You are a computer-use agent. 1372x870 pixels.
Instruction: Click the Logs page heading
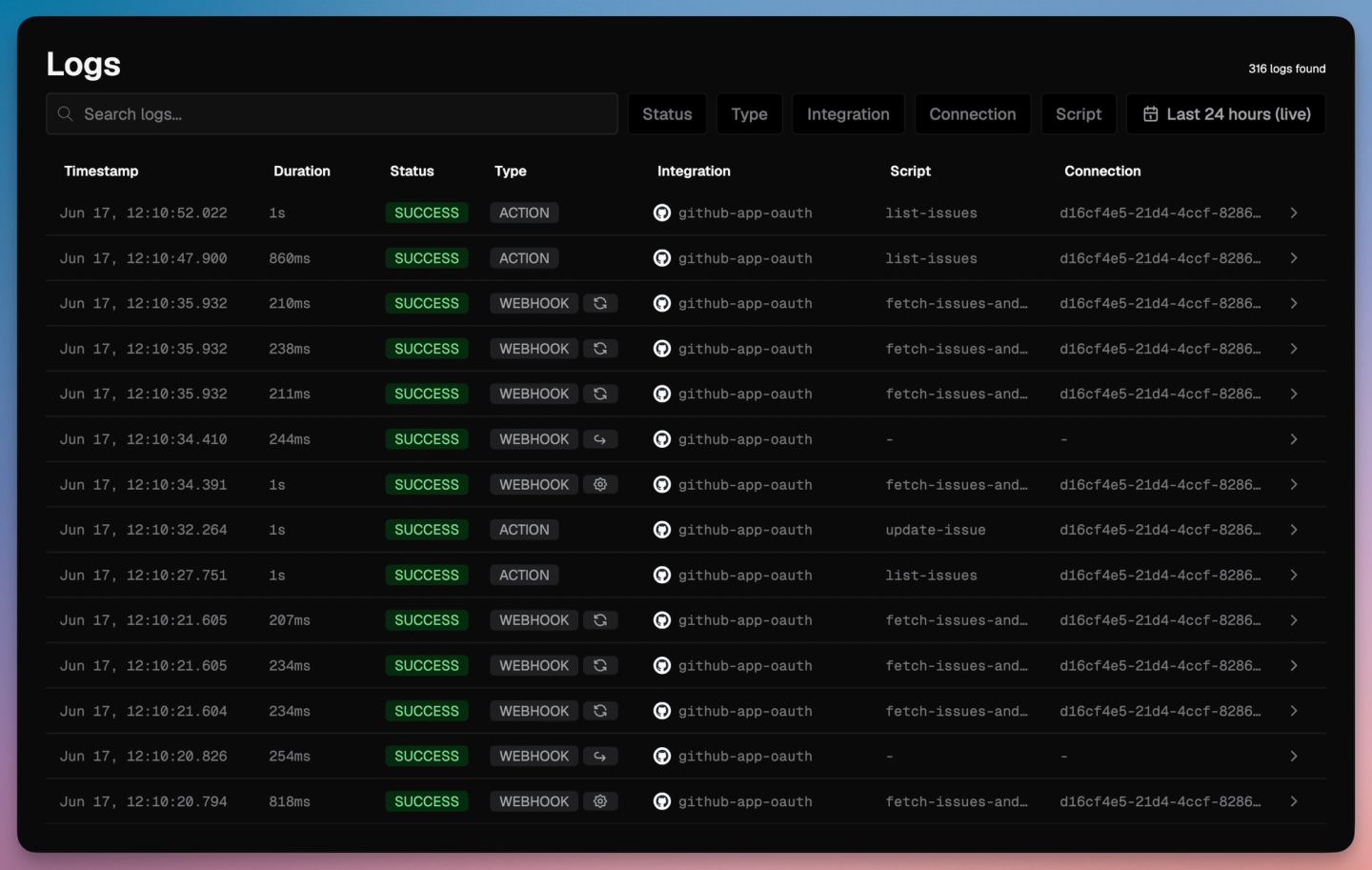click(x=84, y=65)
